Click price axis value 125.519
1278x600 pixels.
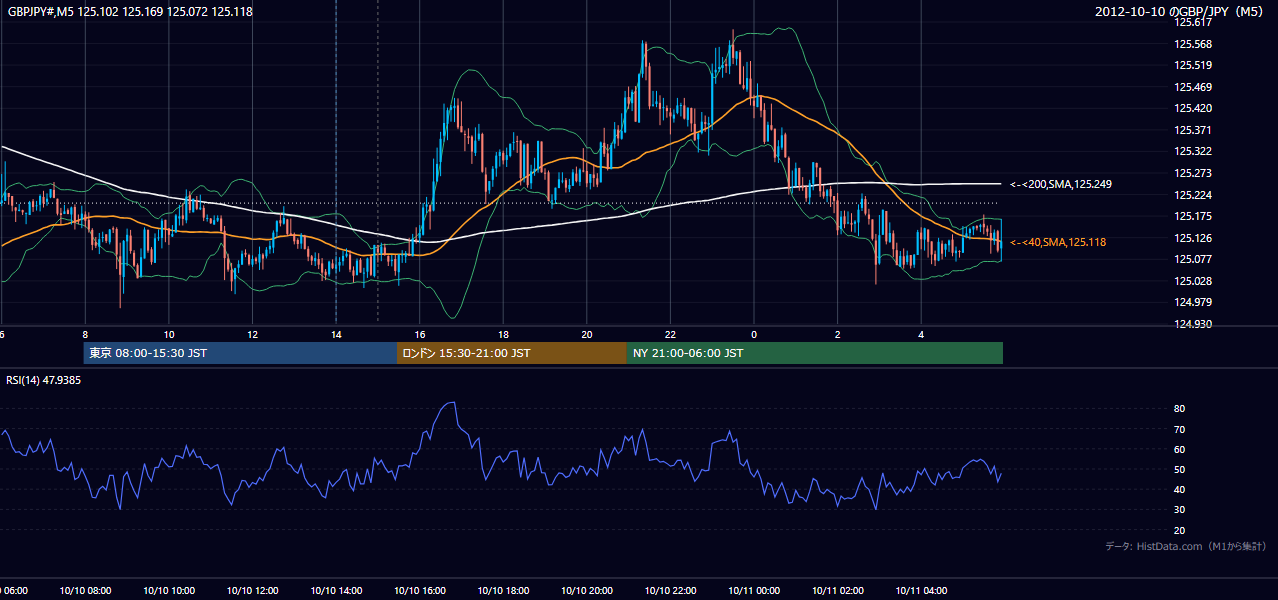click(x=1194, y=65)
